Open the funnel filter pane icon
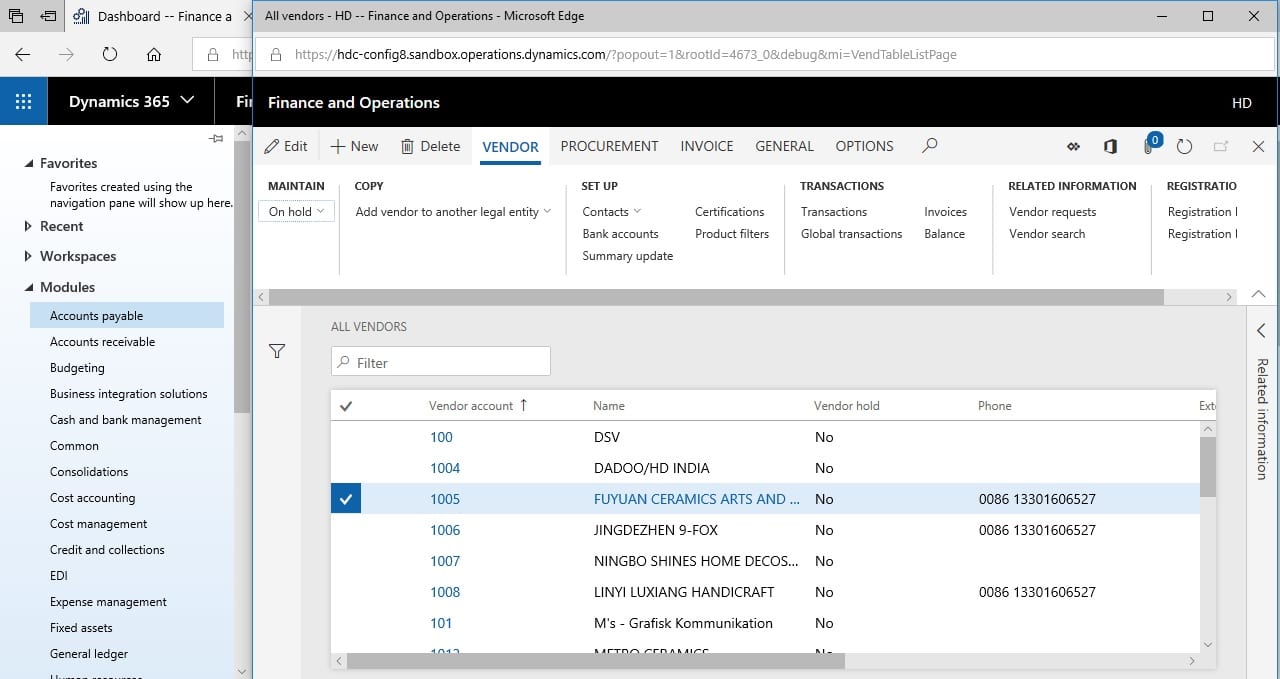This screenshot has height=679, width=1280. click(x=277, y=351)
